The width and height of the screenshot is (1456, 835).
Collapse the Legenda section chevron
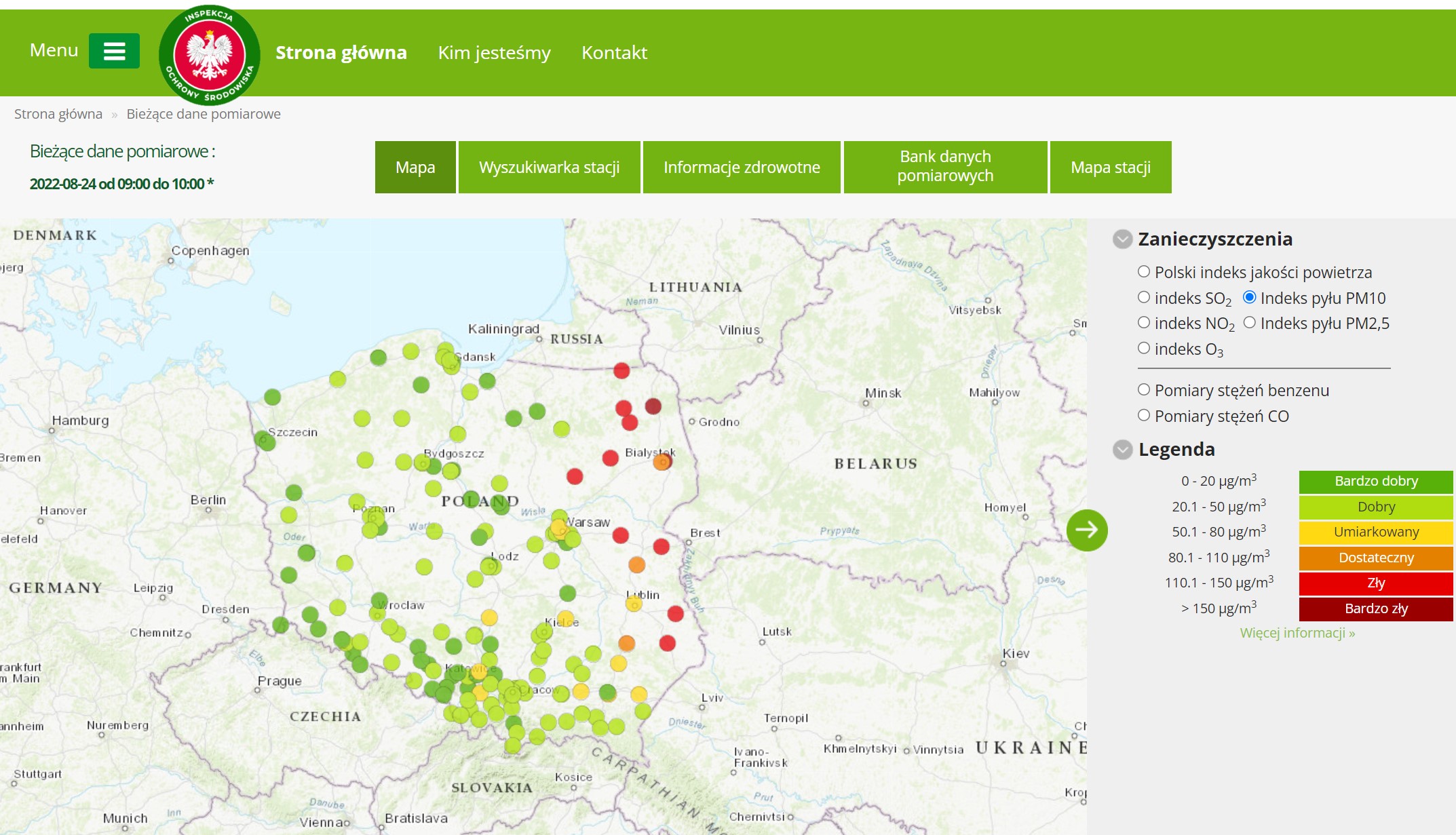click(1123, 449)
